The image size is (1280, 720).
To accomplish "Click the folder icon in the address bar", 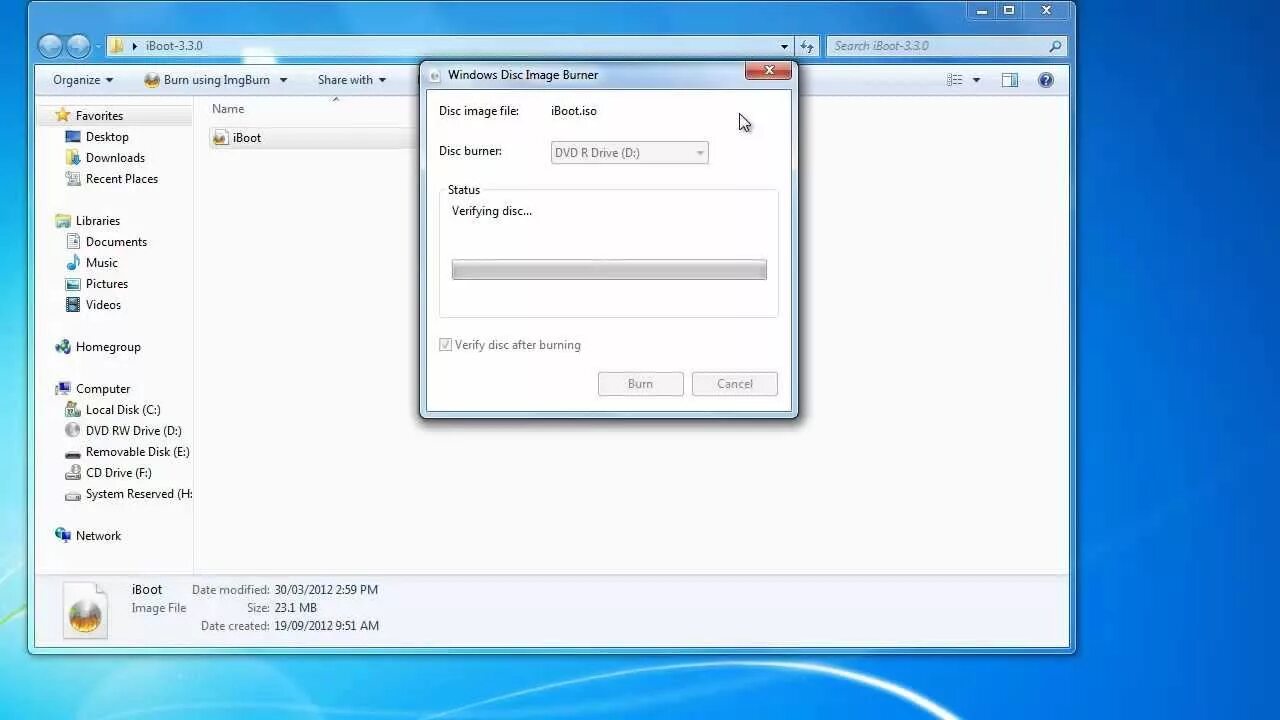I will coord(116,46).
